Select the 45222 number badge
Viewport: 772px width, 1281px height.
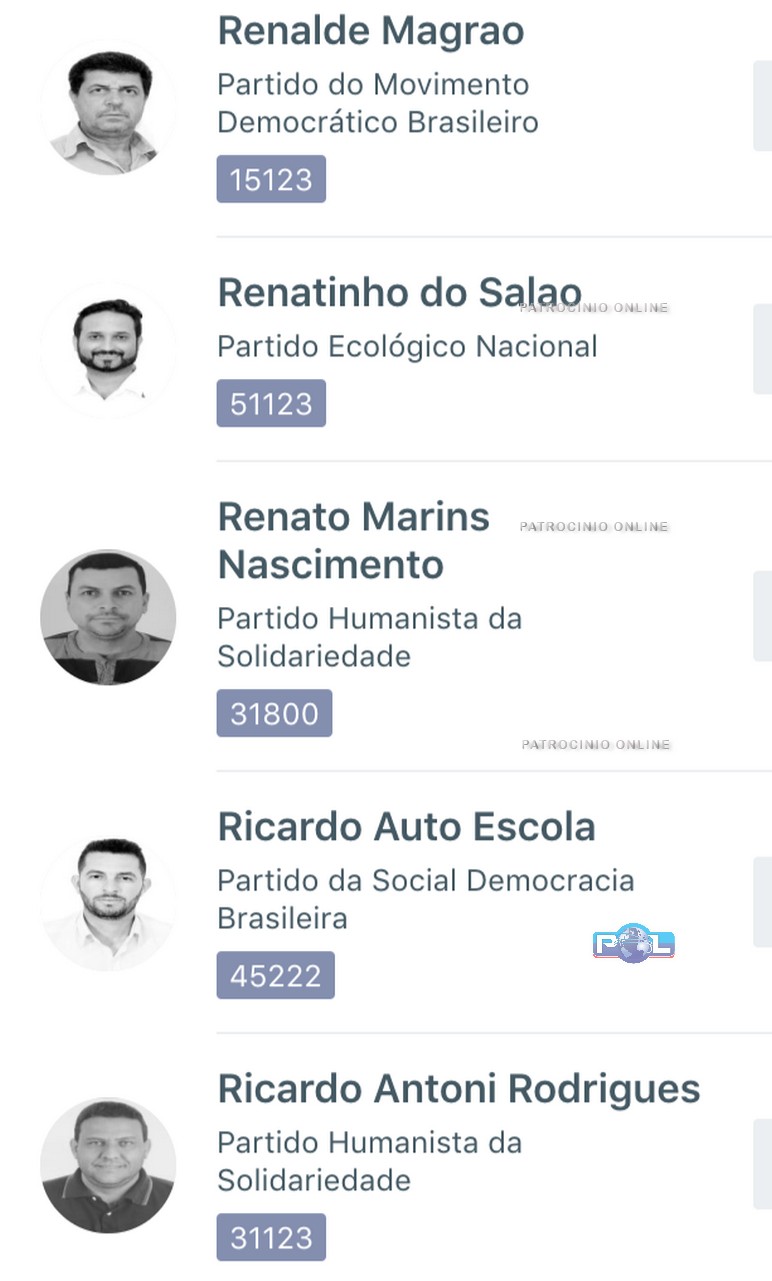pyautogui.click(x=275, y=976)
